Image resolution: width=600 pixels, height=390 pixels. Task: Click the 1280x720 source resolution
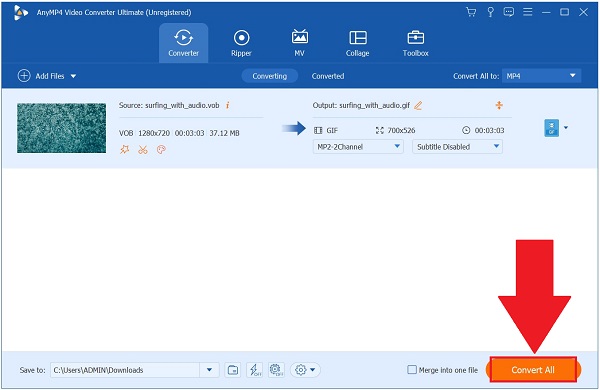[x=154, y=133]
